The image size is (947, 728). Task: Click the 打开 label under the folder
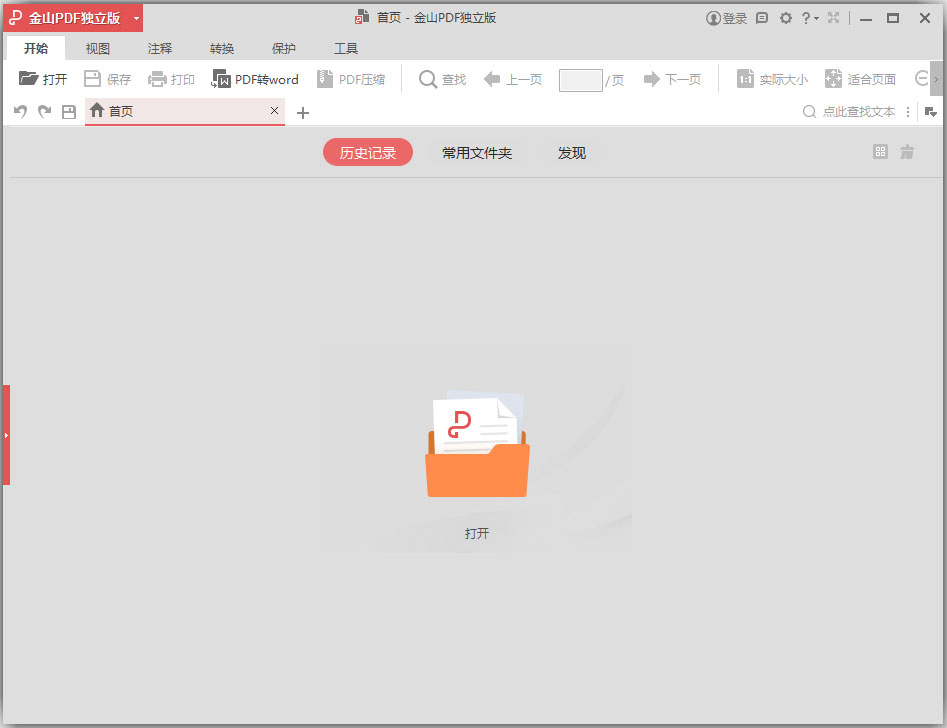tap(477, 533)
